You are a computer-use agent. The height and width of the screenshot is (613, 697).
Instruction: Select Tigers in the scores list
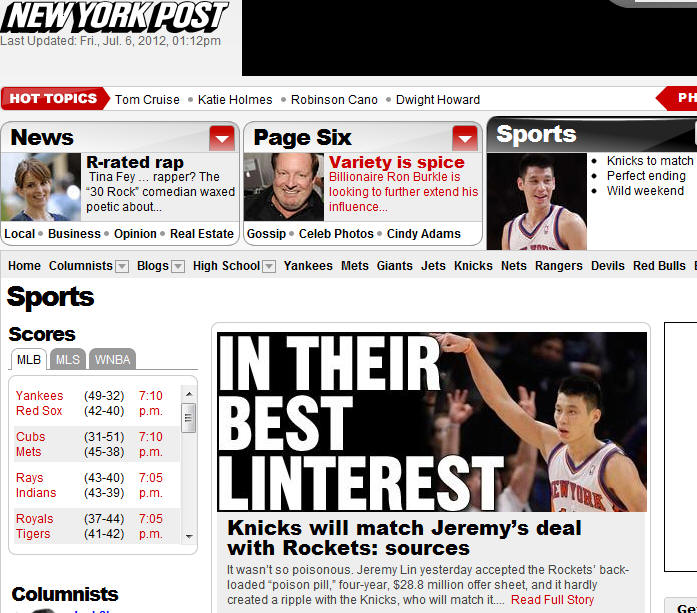(x=33, y=534)
